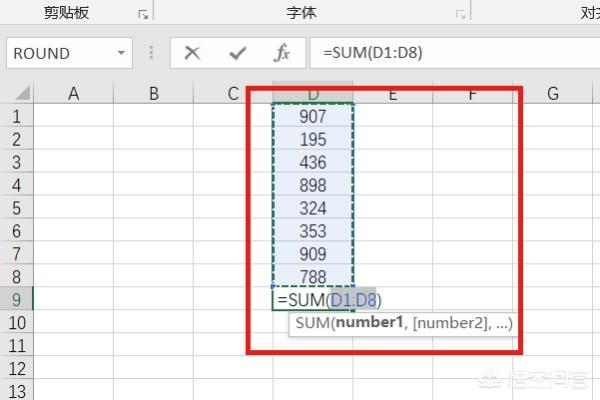Image resolution: width=600 pixels, height=400 pixels.
Task: Click cell containing 909
Action: pos(313,253)
